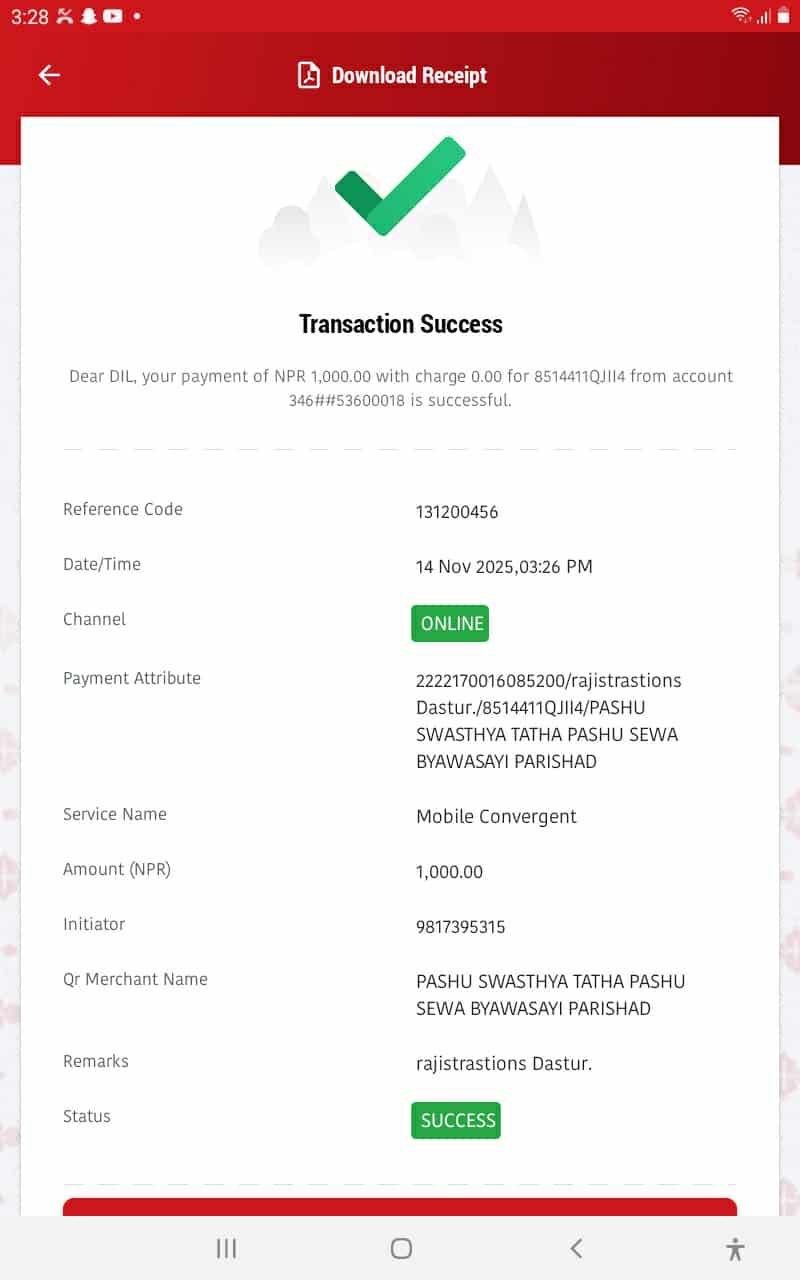Tap the SUCCESS status badge
The height and width of the screenshot is (1280, 800).
tap(456, 1120)
